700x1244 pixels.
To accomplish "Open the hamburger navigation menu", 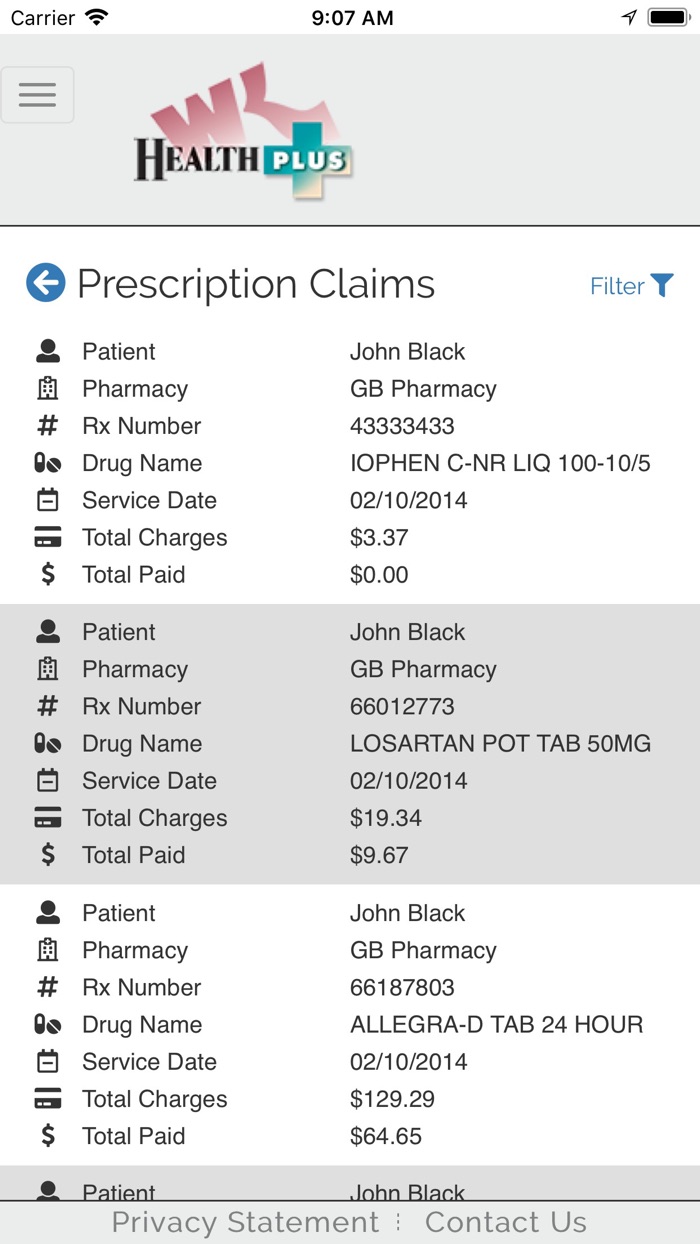I will click(38, 94).
